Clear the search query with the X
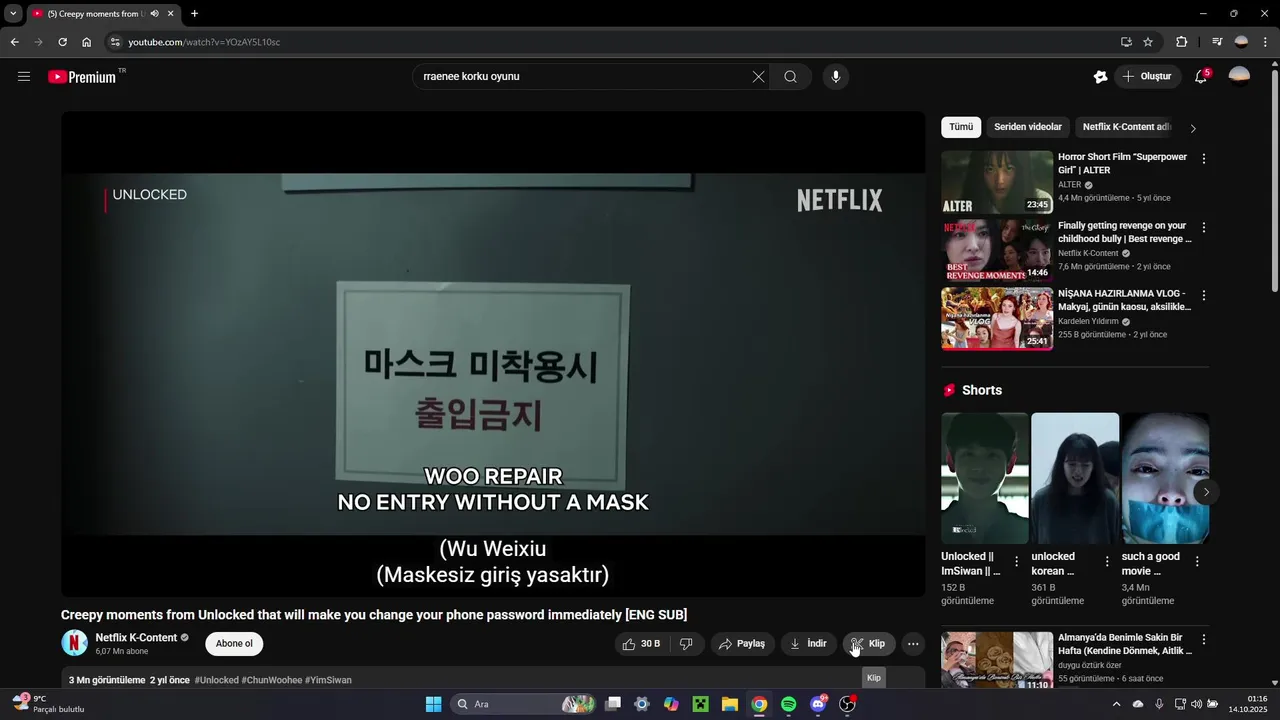 coord(758,76)
